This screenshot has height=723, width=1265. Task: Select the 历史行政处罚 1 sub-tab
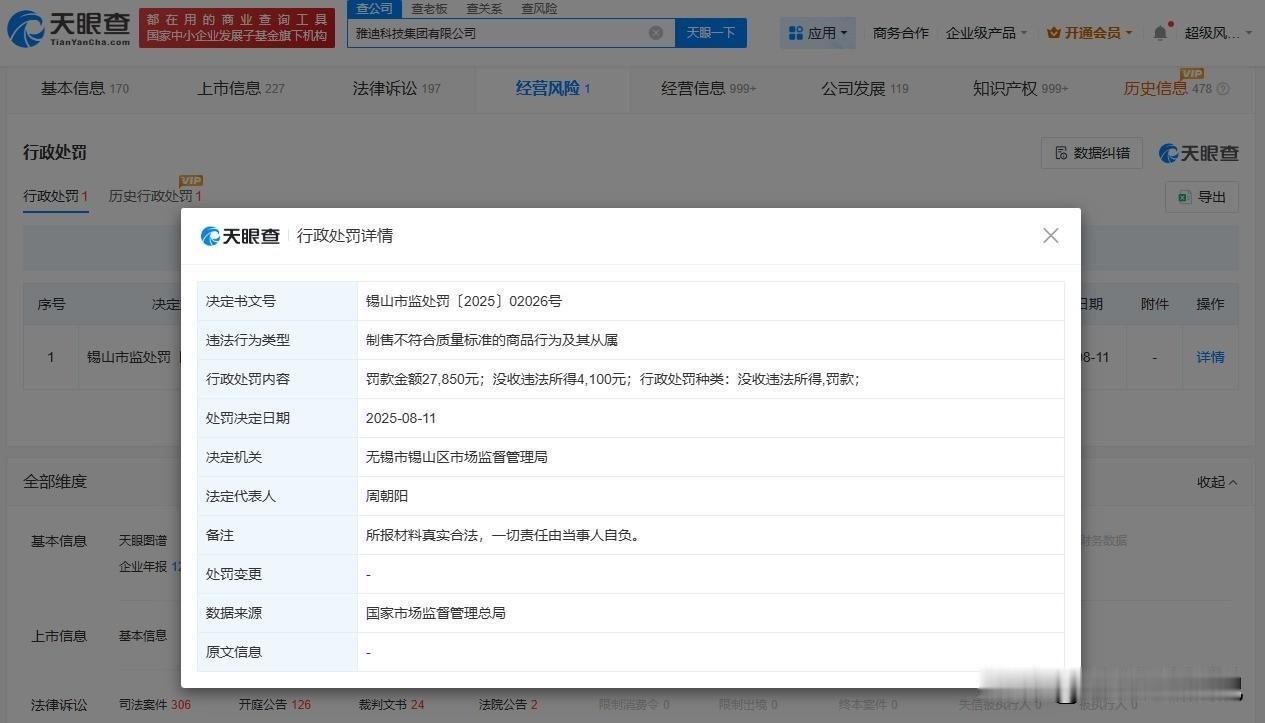click(155, 196)
